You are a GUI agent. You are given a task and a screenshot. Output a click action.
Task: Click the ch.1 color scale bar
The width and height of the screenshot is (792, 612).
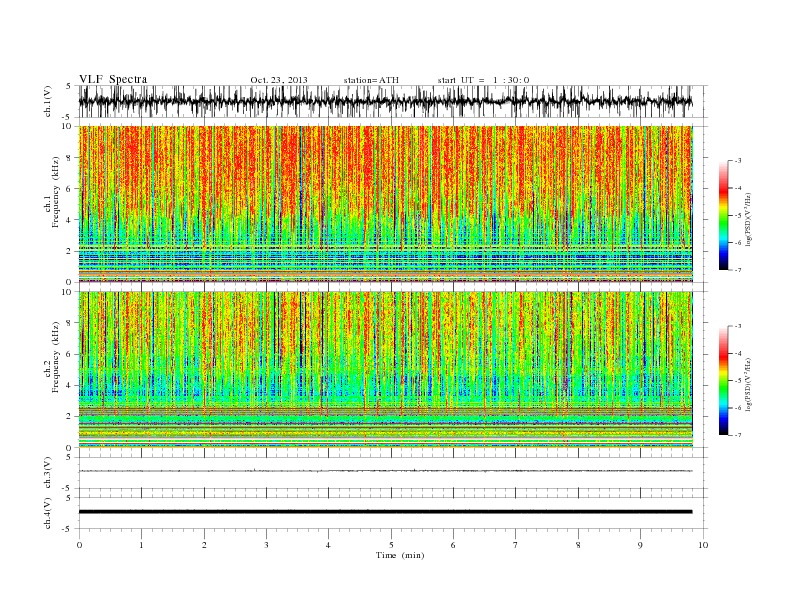723,216
